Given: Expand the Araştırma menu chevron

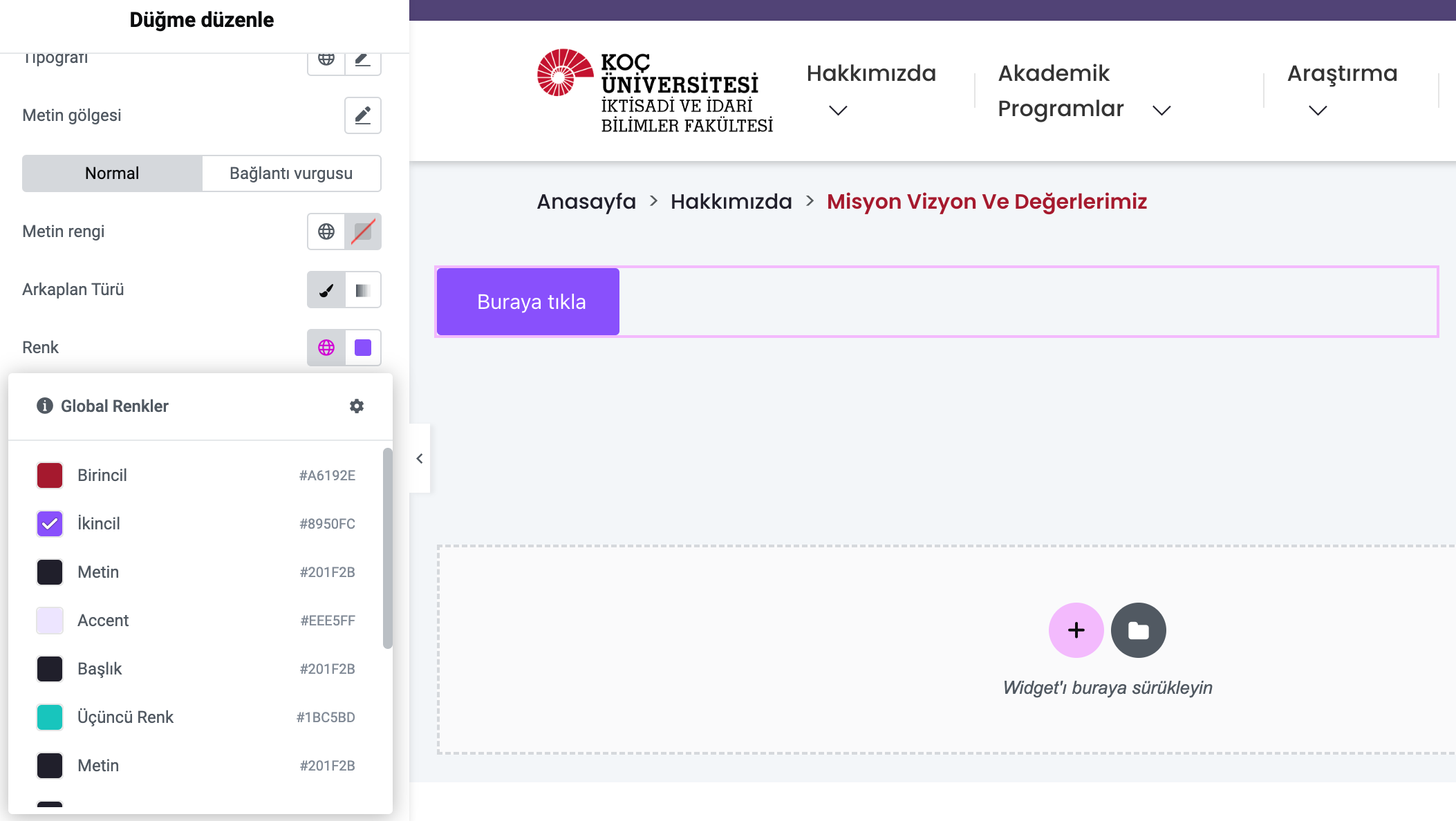Looking at the screenshot, I should [1318, 111].
